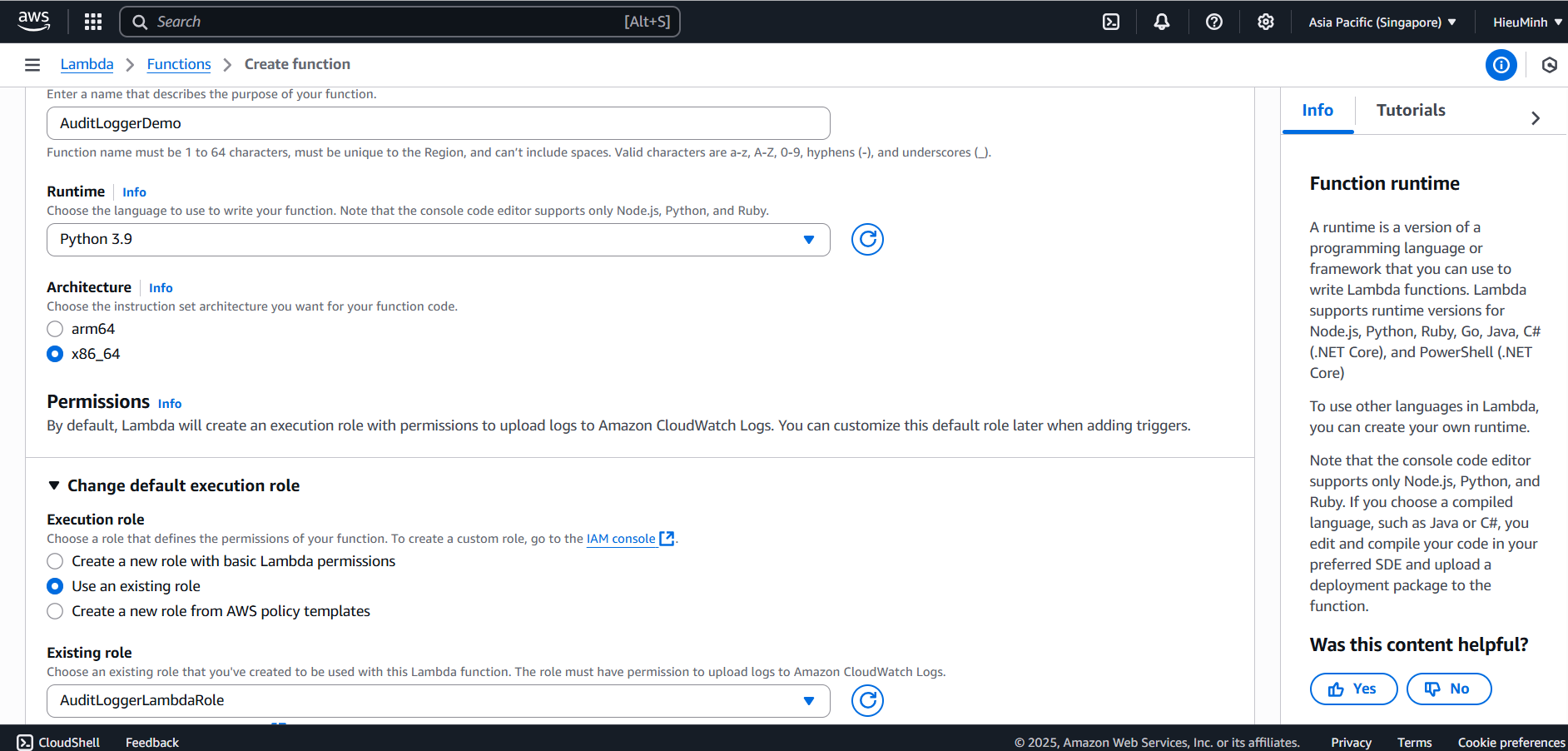This screenshot has height=751, width=1568.
Task: Go to the Functions breadcrumb
Action: (x=179, y=64)
